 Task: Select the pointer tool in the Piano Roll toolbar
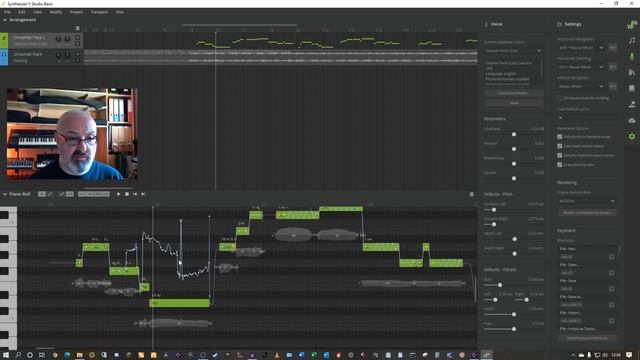[42, 194]
